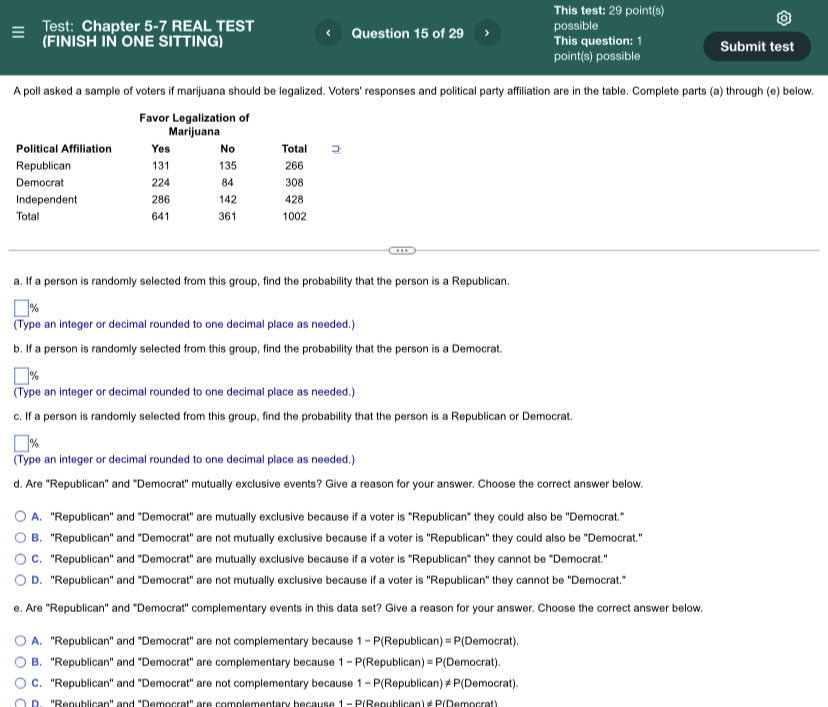Image resolution: width=828 pixels, height=707 pixels.
Task: Select option B for part e
Action: tap(20, 662)
